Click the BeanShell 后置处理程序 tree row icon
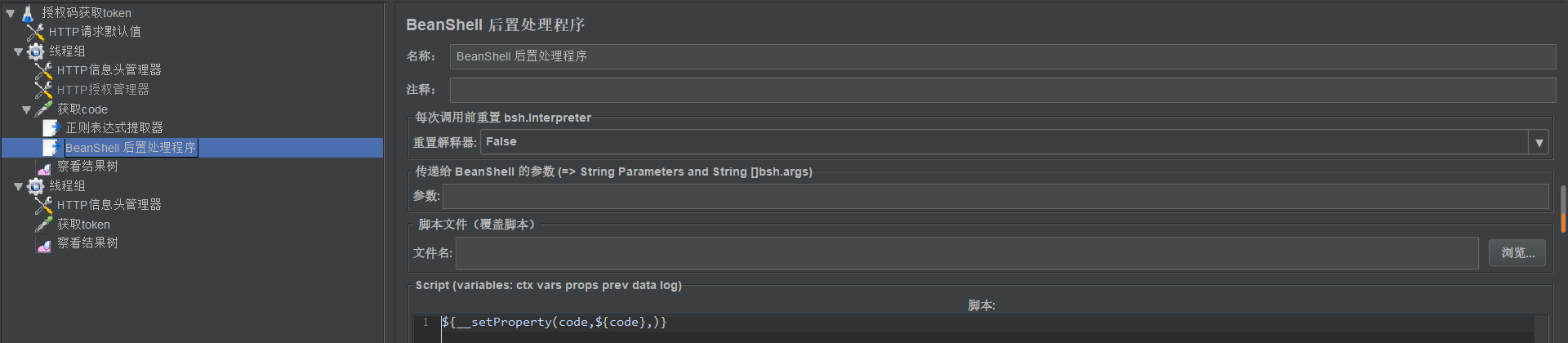Viewport: 1568px width, 343px height. pos(51,148)
